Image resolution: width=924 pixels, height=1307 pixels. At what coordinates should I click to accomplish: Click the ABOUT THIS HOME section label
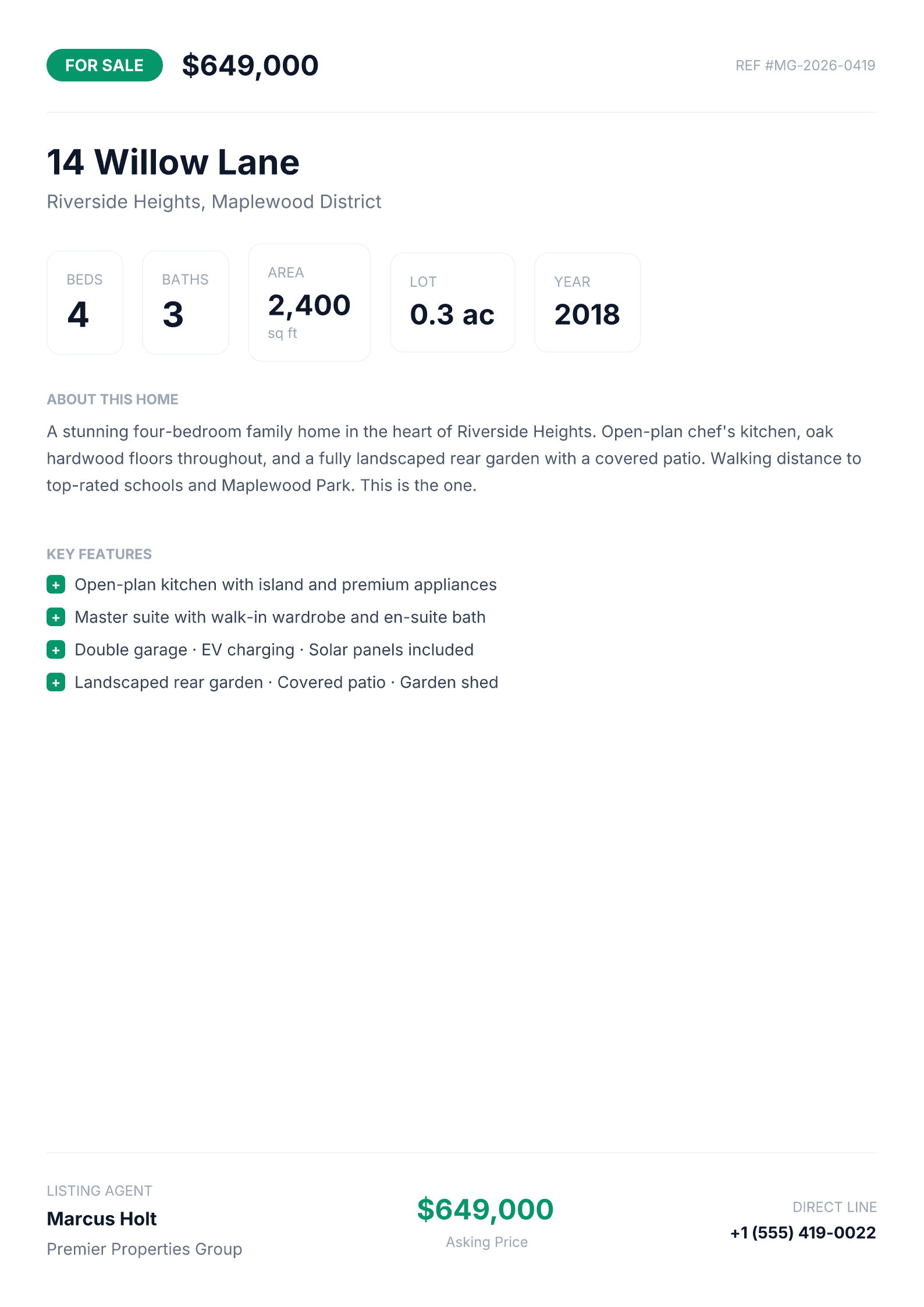112,399
